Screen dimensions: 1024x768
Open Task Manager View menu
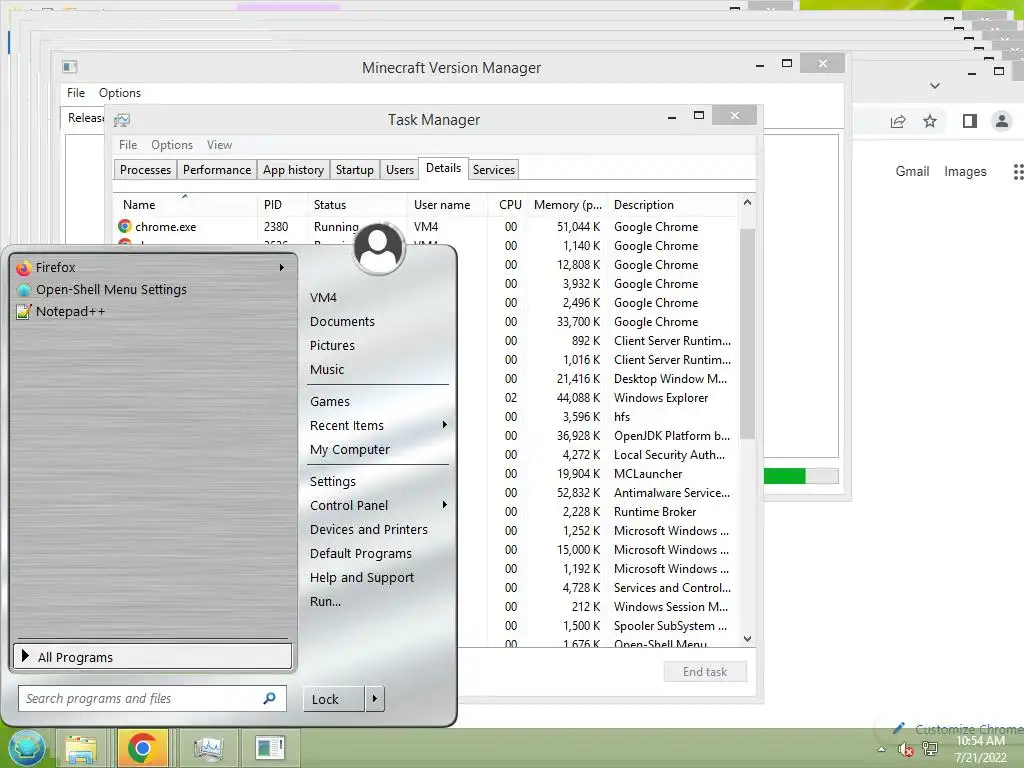coord(219,145)
